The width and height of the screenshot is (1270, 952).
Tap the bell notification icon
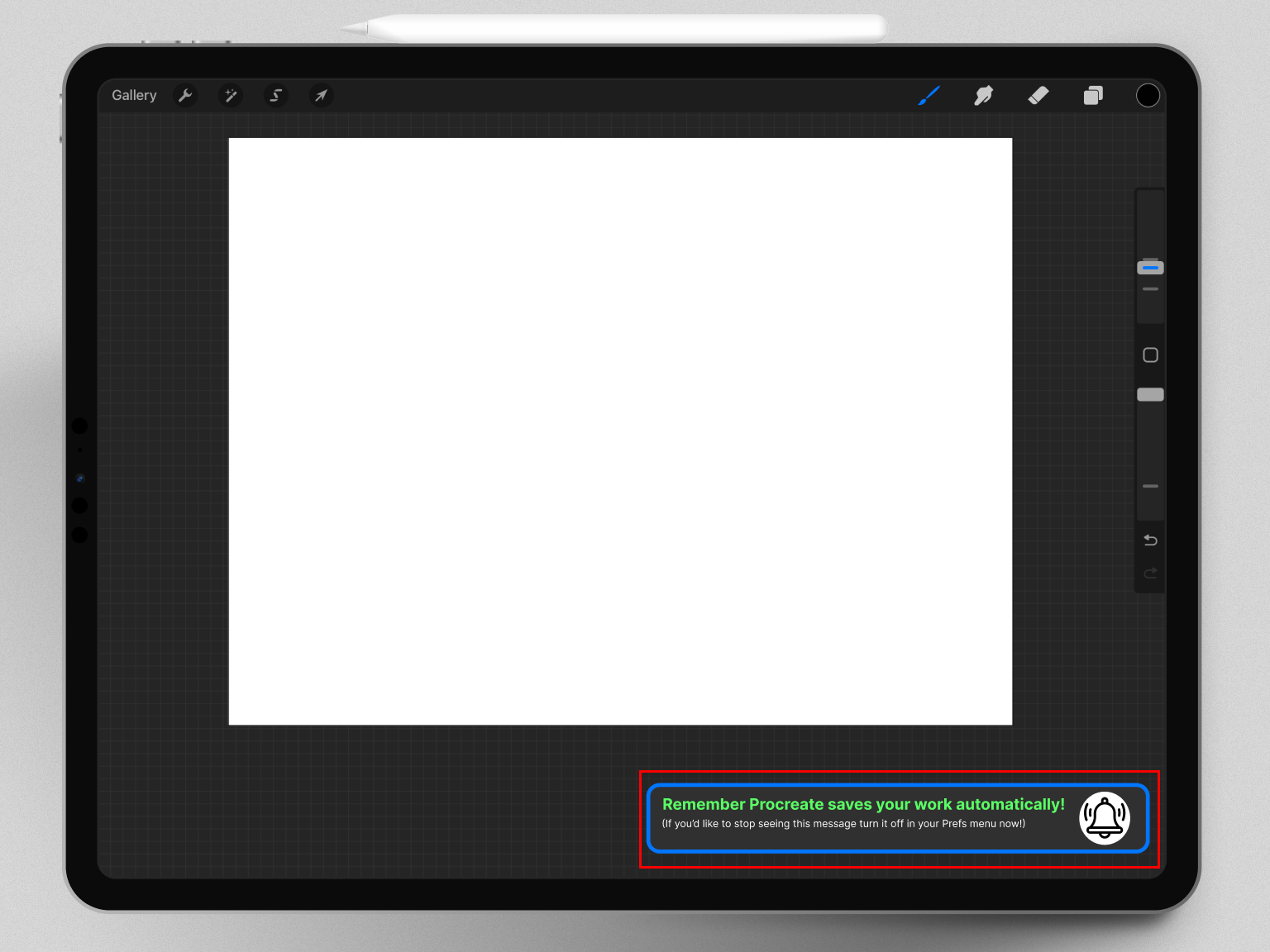(x=1105, y=818)
